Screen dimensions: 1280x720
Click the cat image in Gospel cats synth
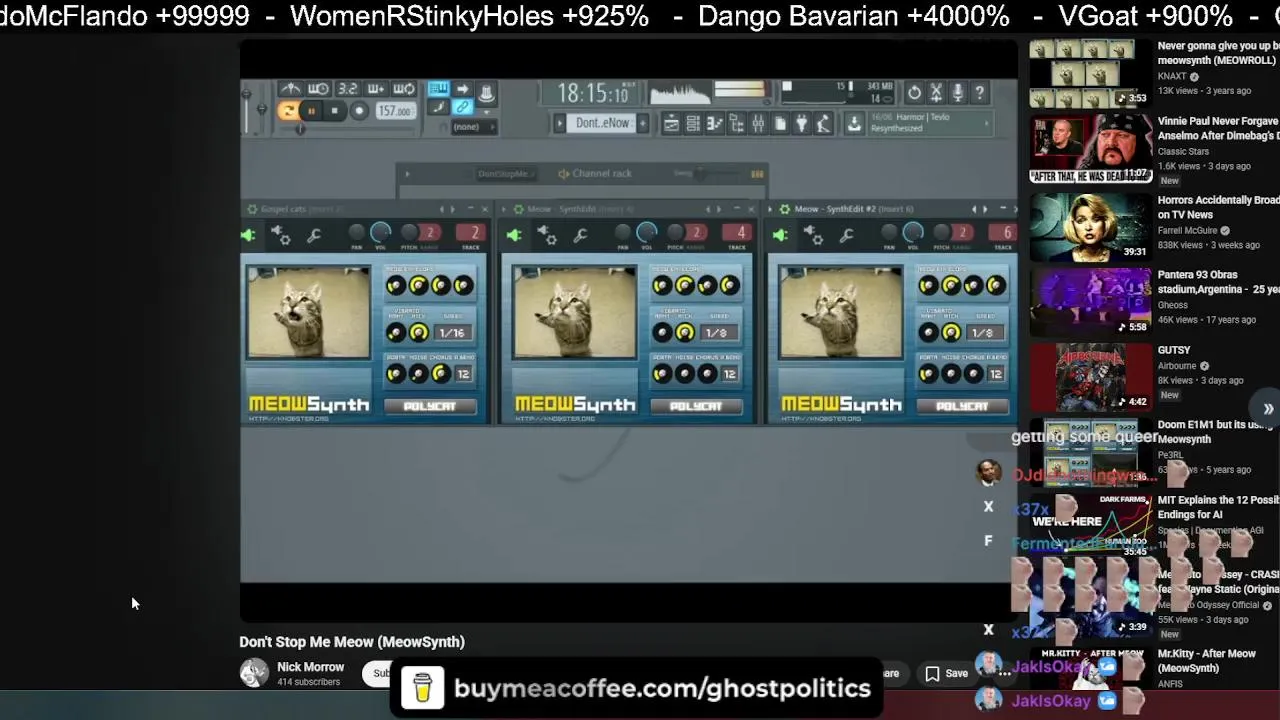click(x=308, y=312)
